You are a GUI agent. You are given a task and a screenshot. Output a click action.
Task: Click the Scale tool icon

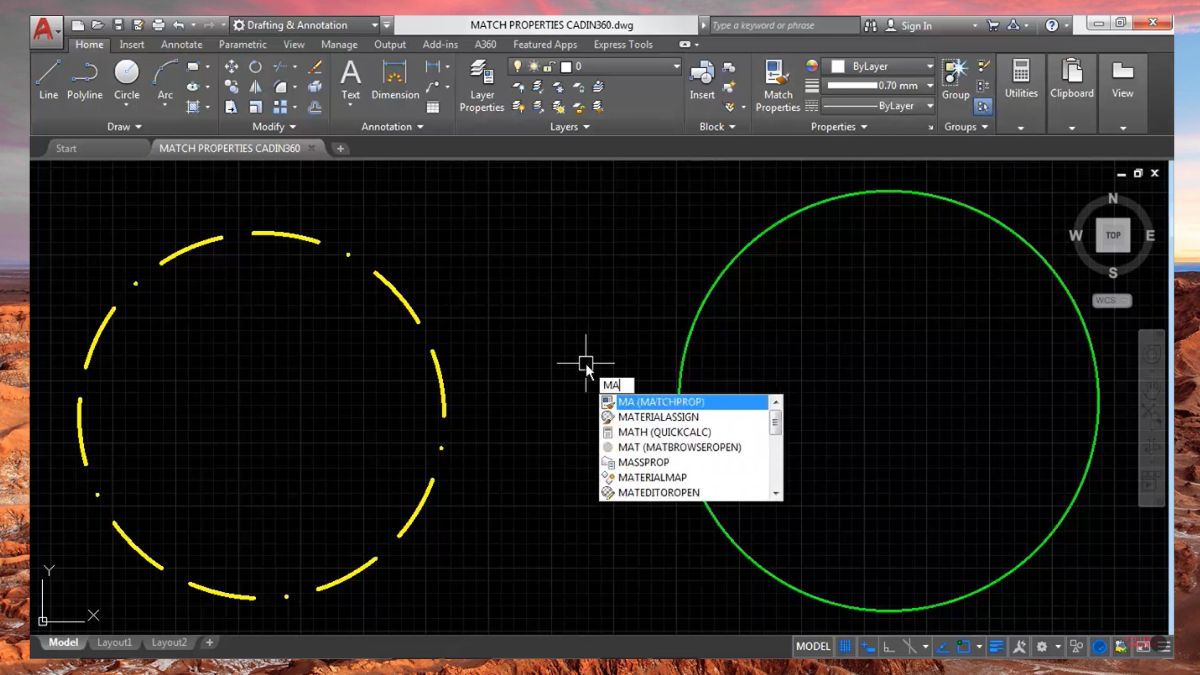(x=256, y=107)
